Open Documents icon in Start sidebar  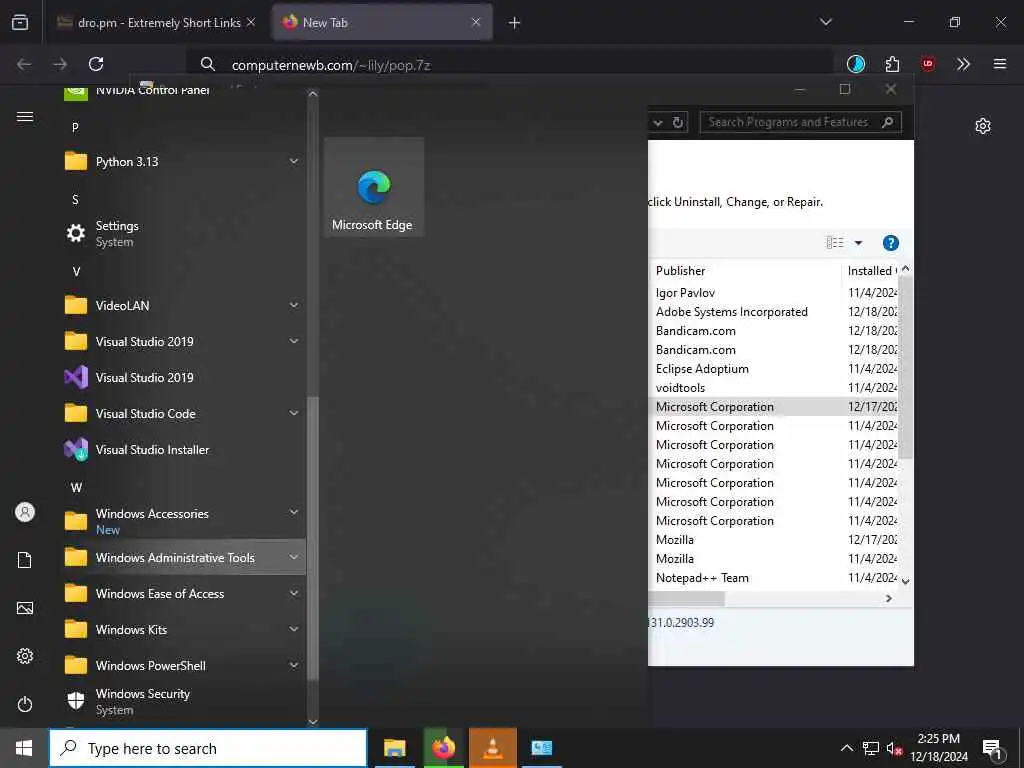[x=25, y=560]
